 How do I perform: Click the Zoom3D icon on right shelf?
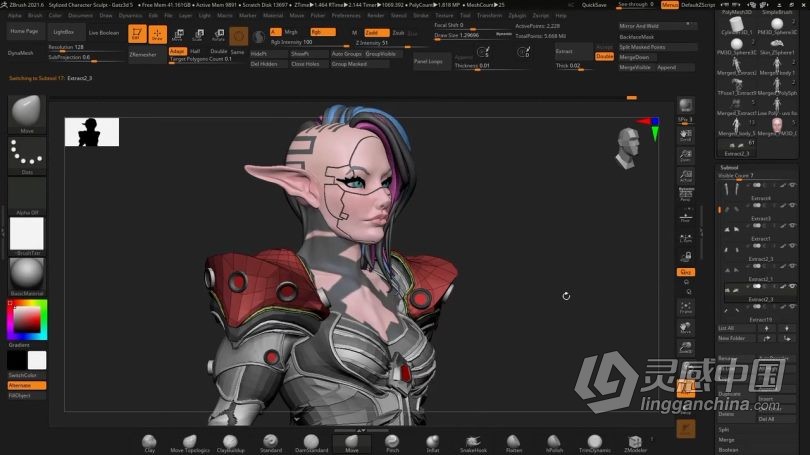686,348
